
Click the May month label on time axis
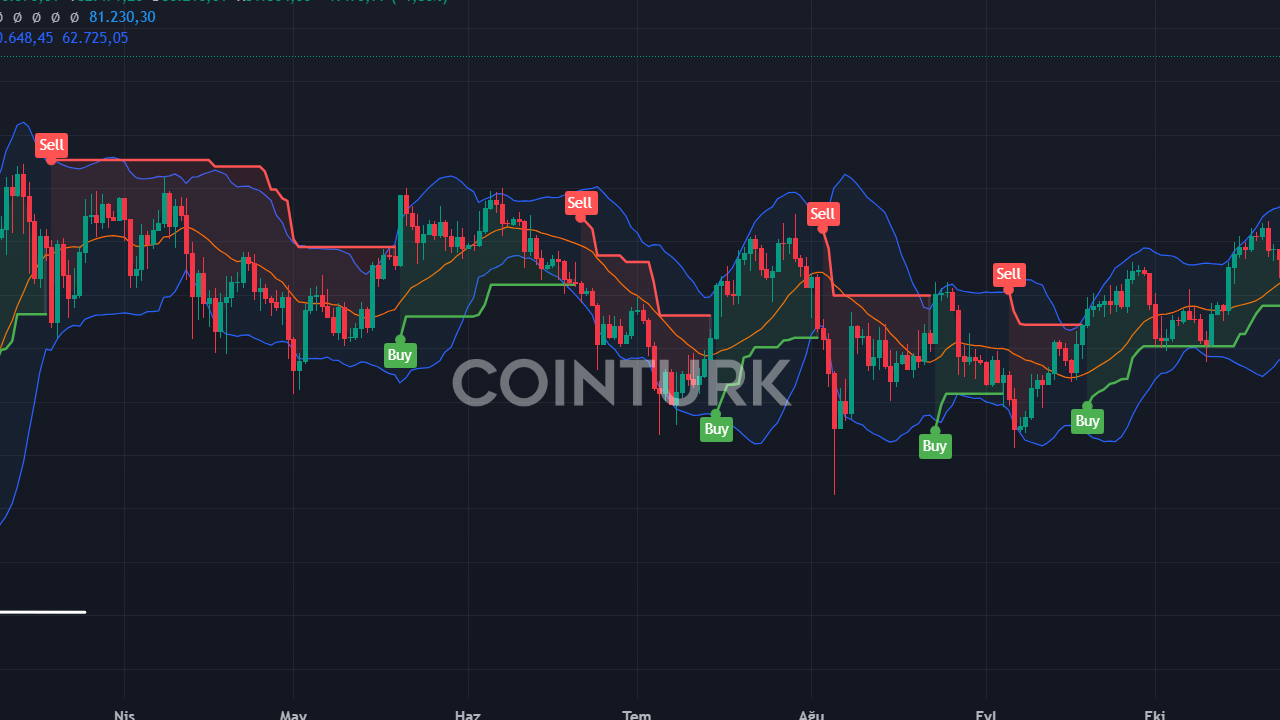coord(293,714)
